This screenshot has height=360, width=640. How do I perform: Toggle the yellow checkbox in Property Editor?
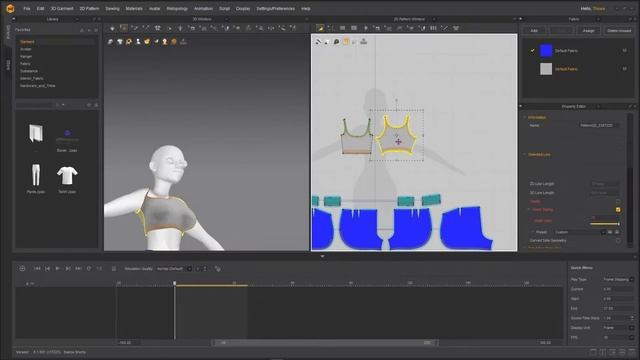[618, 209]
